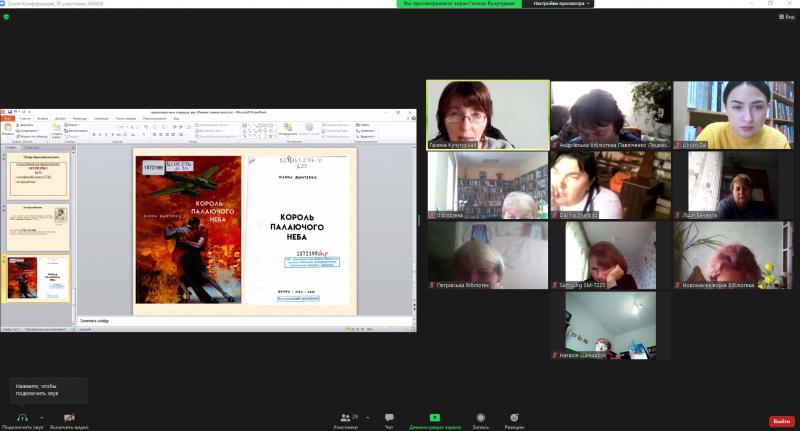Switch to the Home ribbon tab in PowerPoint
This screenshot has height=431, width=800.
pyautogui.click(x=24, y=118)
